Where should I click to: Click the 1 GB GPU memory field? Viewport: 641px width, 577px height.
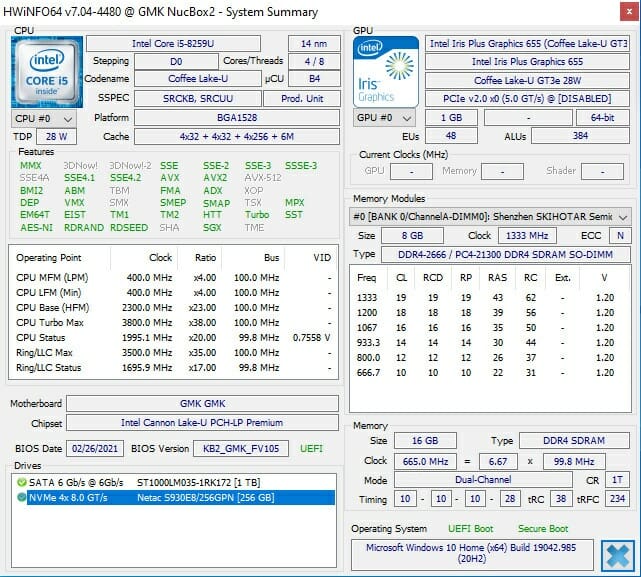(x=451, y=118)
